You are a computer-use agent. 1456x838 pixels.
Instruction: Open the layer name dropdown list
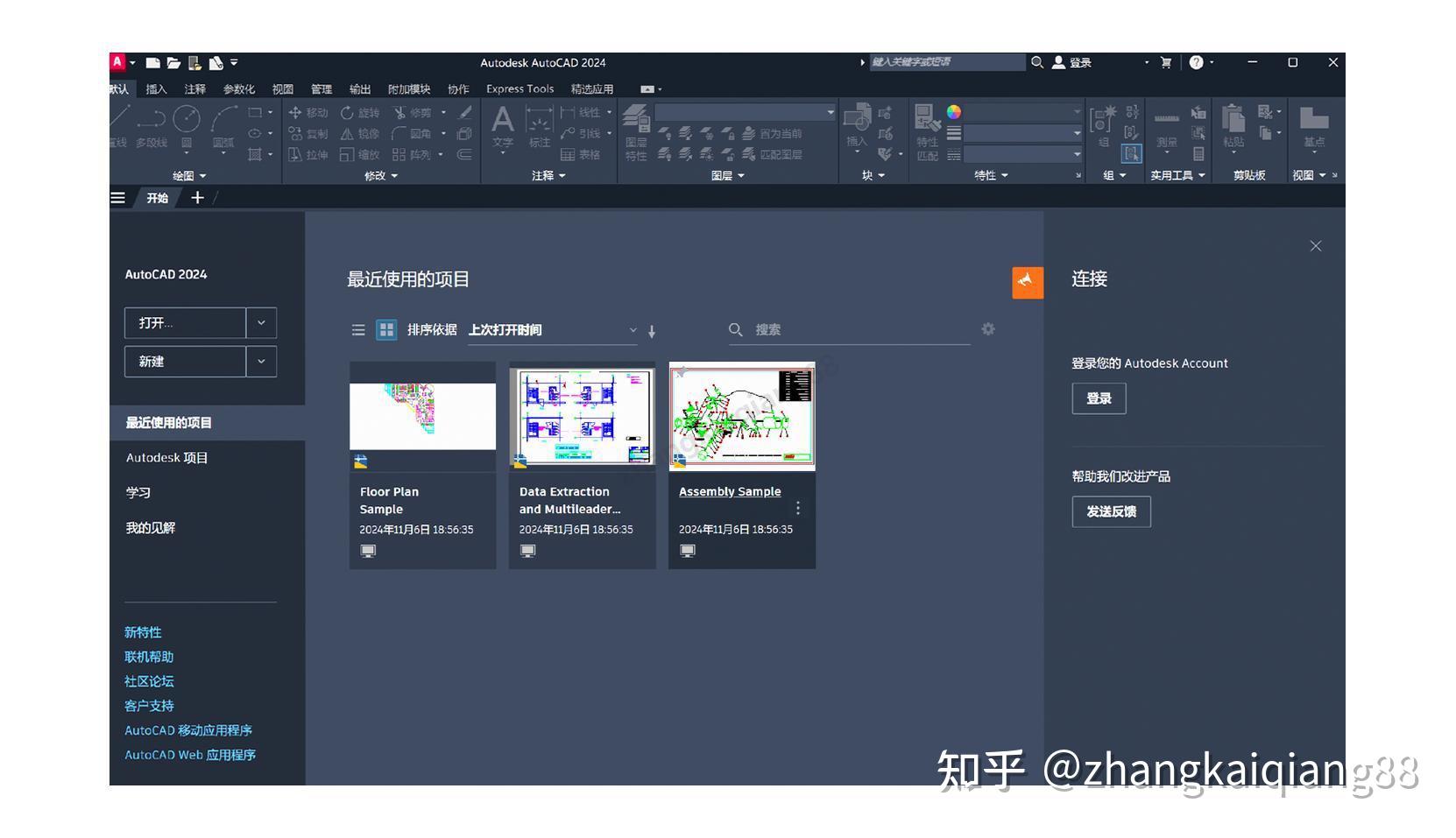click(746, 112)
